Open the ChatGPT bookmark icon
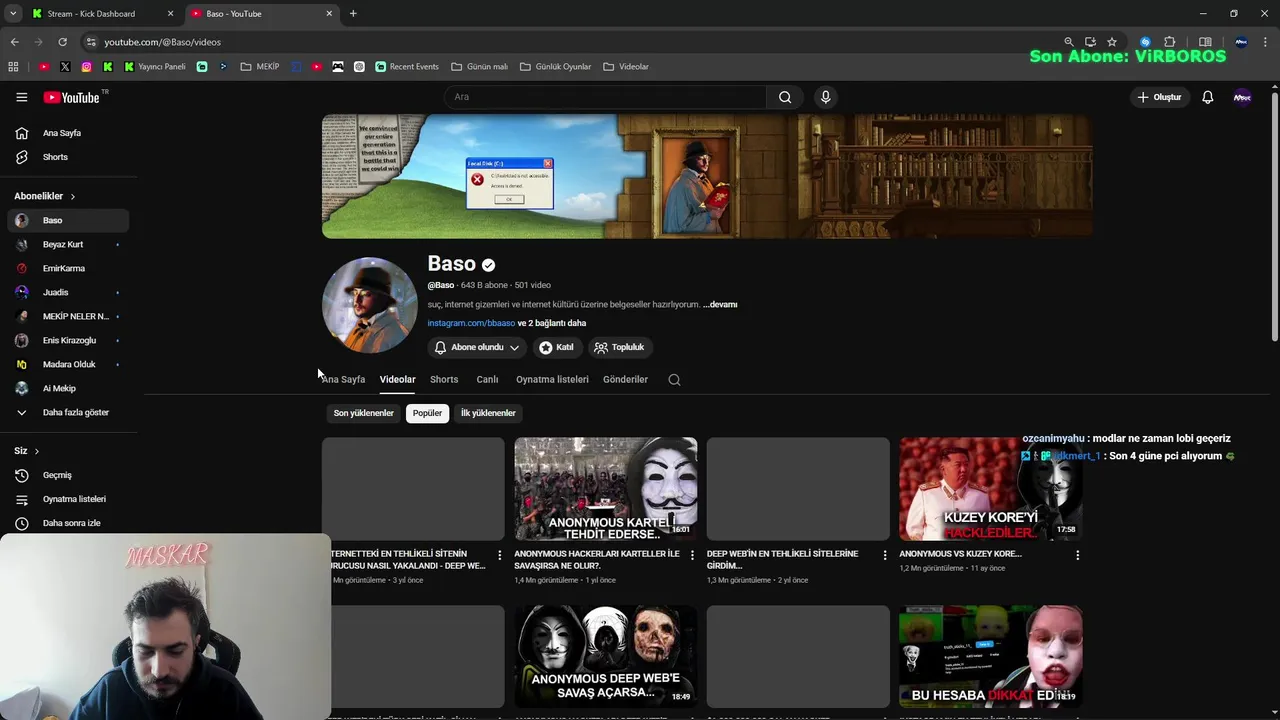Image resolution: width=1280 pixels, height=720 pixels. pyautogui.click(x=359, y=67)
